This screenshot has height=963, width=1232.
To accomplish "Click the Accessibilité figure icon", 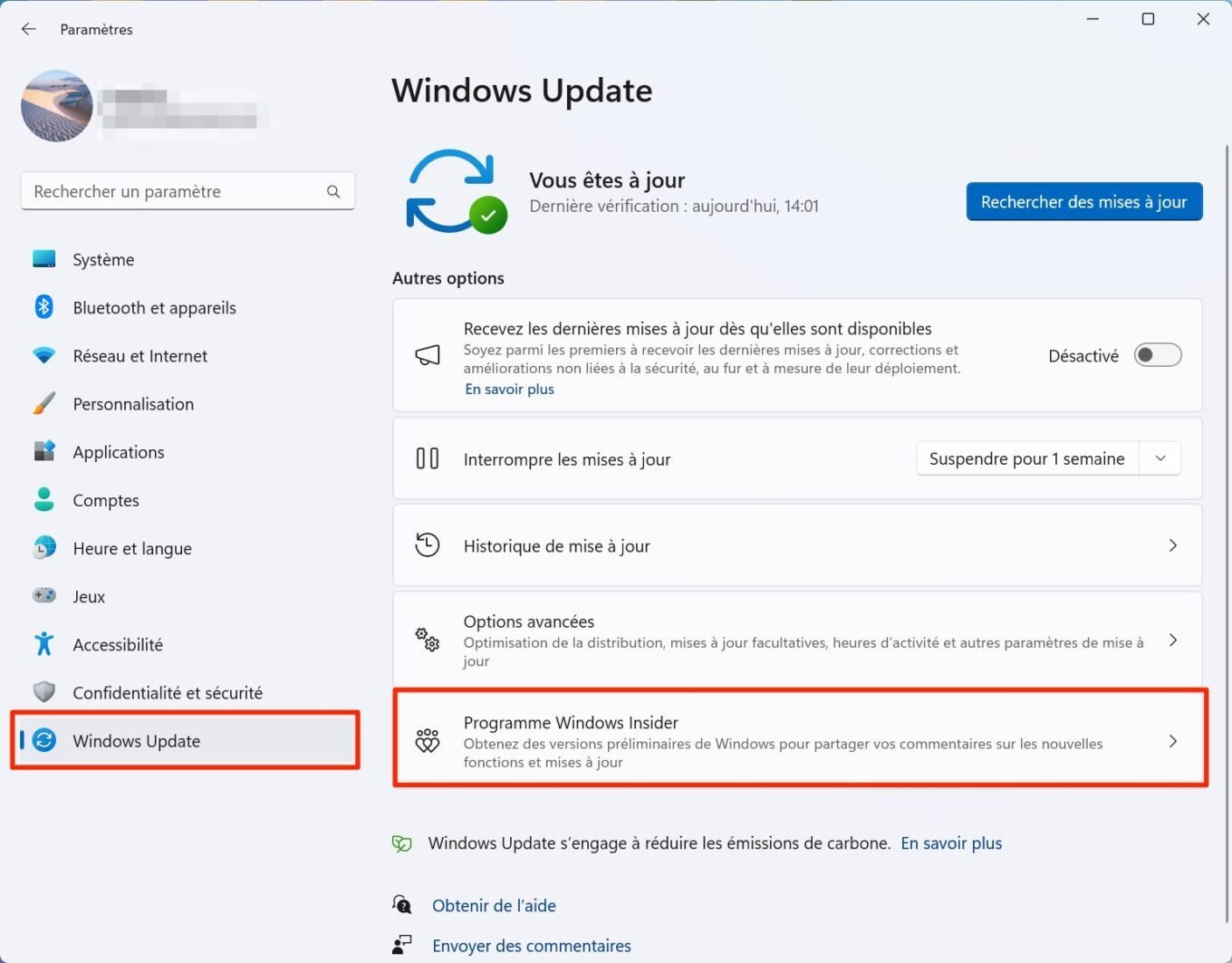I will 43,644.
